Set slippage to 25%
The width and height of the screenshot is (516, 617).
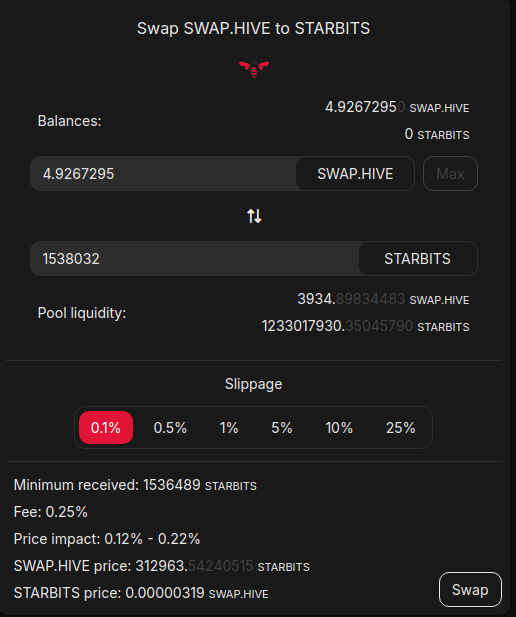[401, 428]
